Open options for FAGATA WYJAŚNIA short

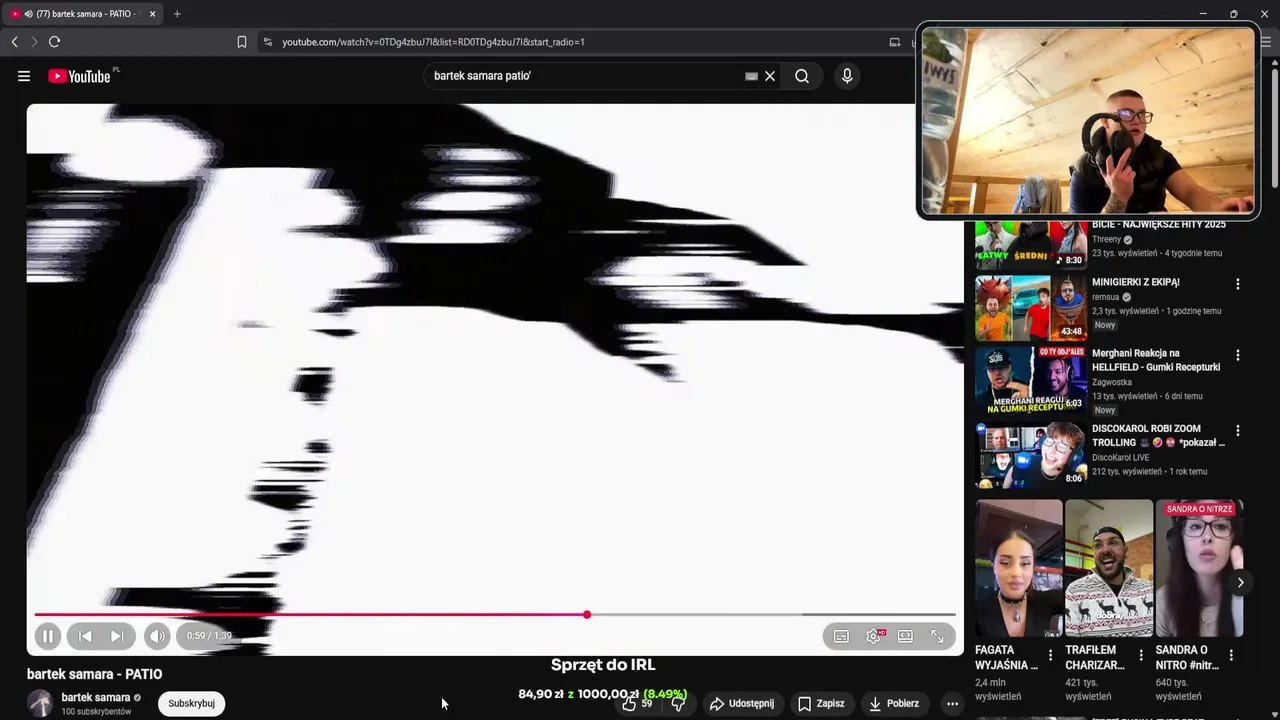[x=1050, y=656]
